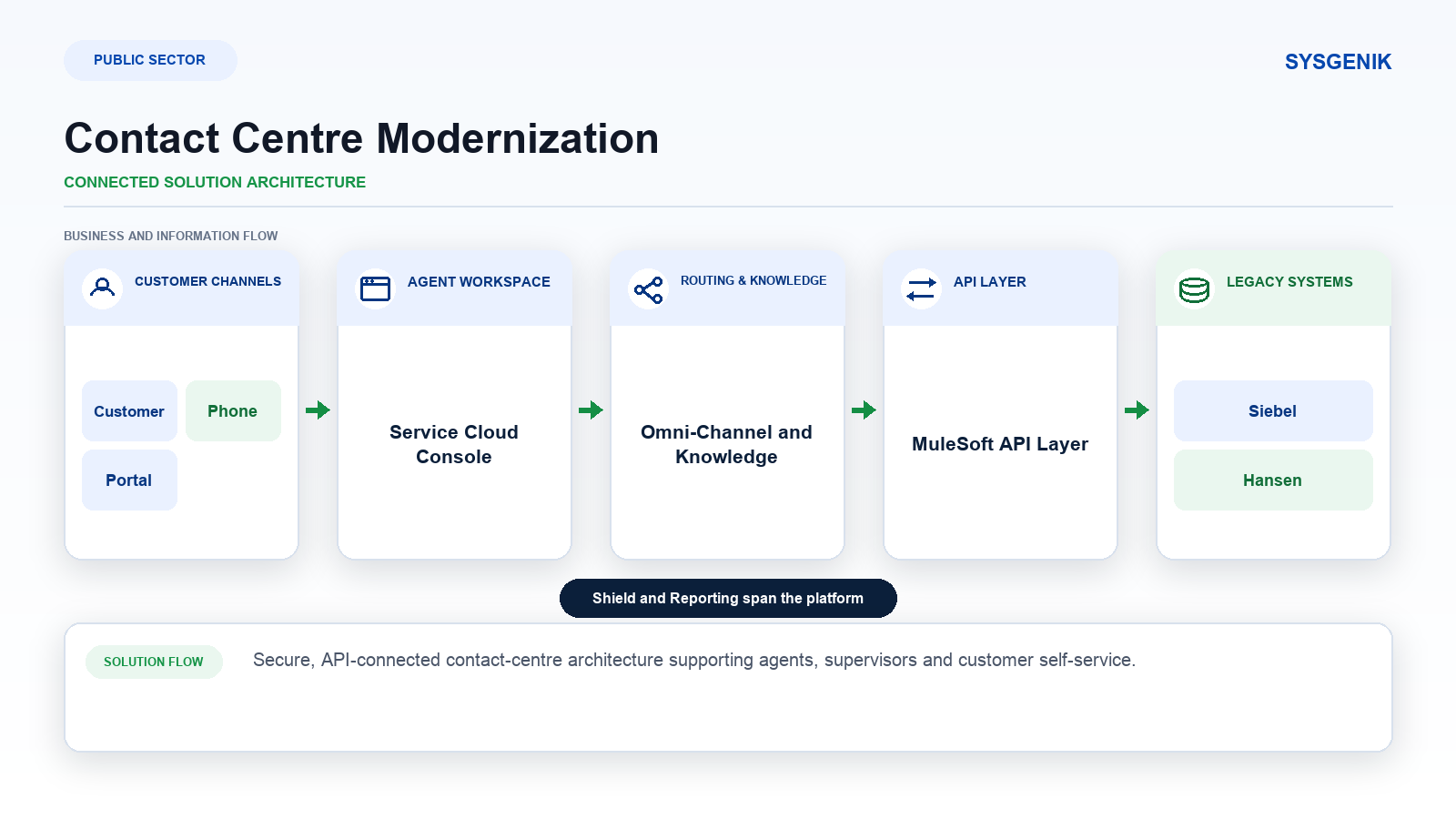The height and width of the screenshot is (819, 1456).
Task: Click the Solution Flow label
Action: pos(154,662)
